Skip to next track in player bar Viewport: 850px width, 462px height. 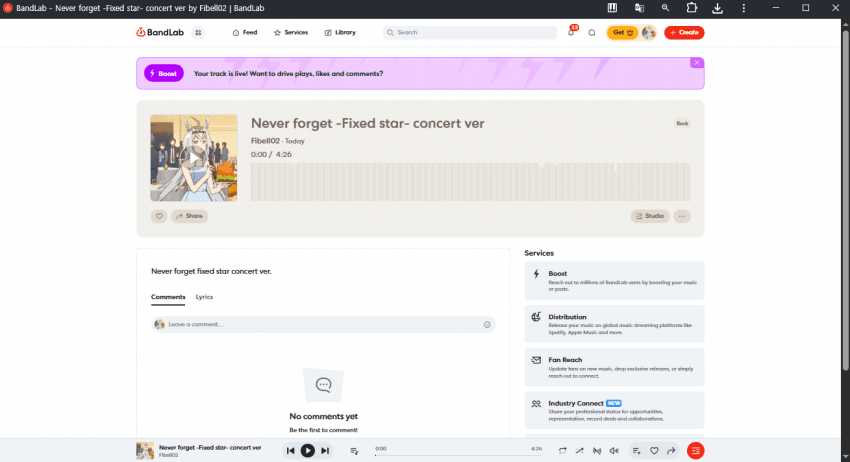click(325, 451)
